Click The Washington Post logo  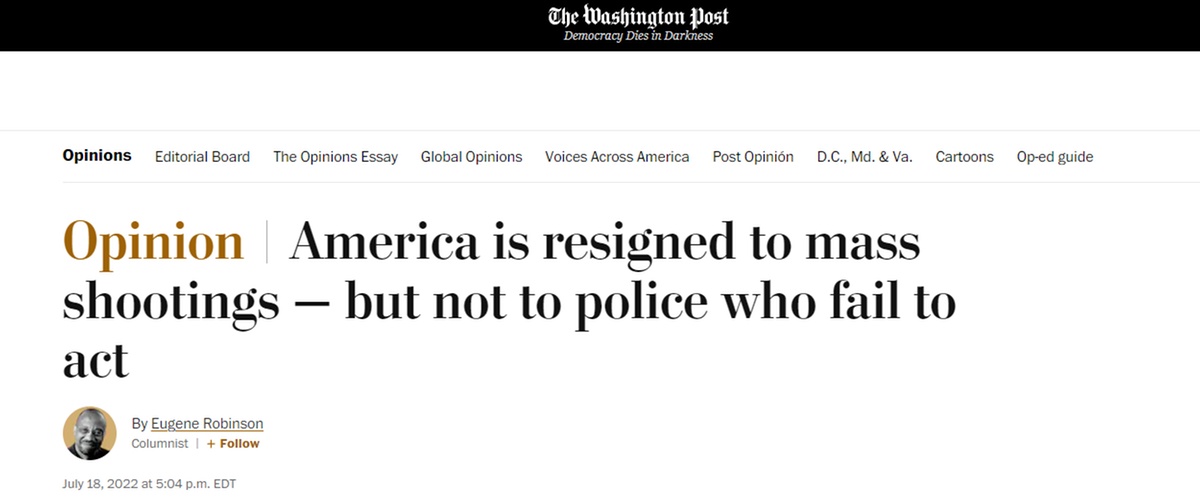[x=638, y=17]
